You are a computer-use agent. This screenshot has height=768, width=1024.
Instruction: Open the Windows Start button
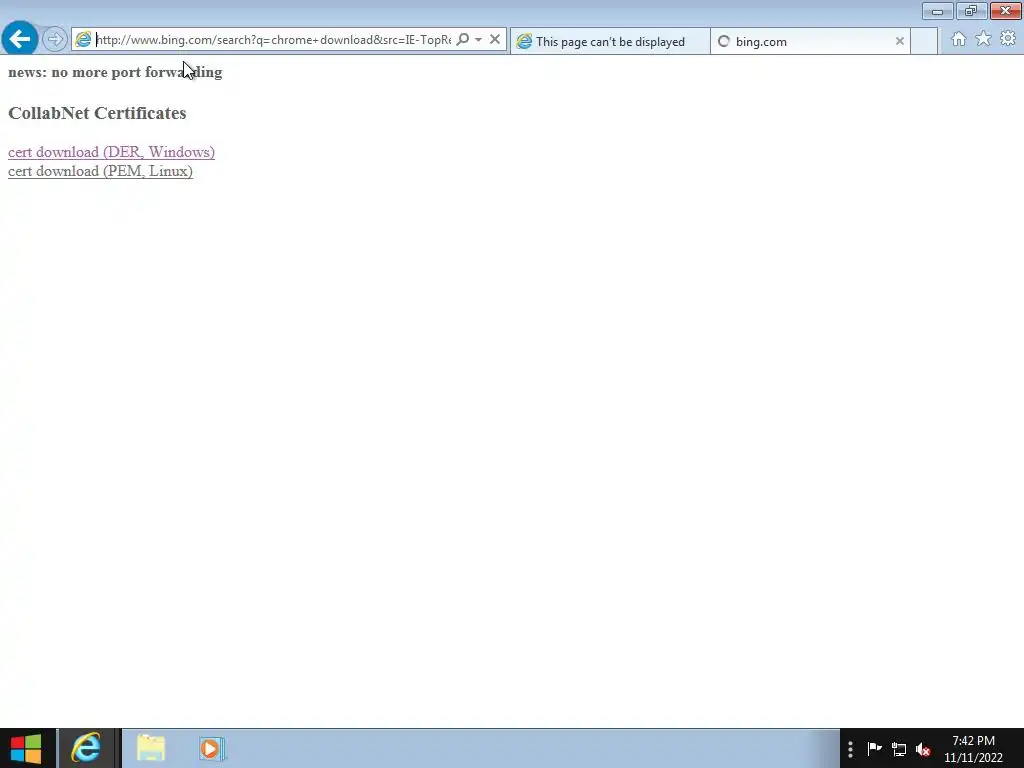coord(26,748)
